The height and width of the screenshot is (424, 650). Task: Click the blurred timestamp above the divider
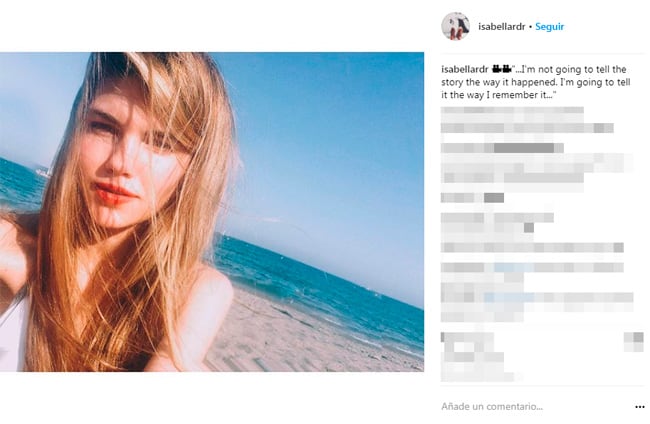(477, 377)
